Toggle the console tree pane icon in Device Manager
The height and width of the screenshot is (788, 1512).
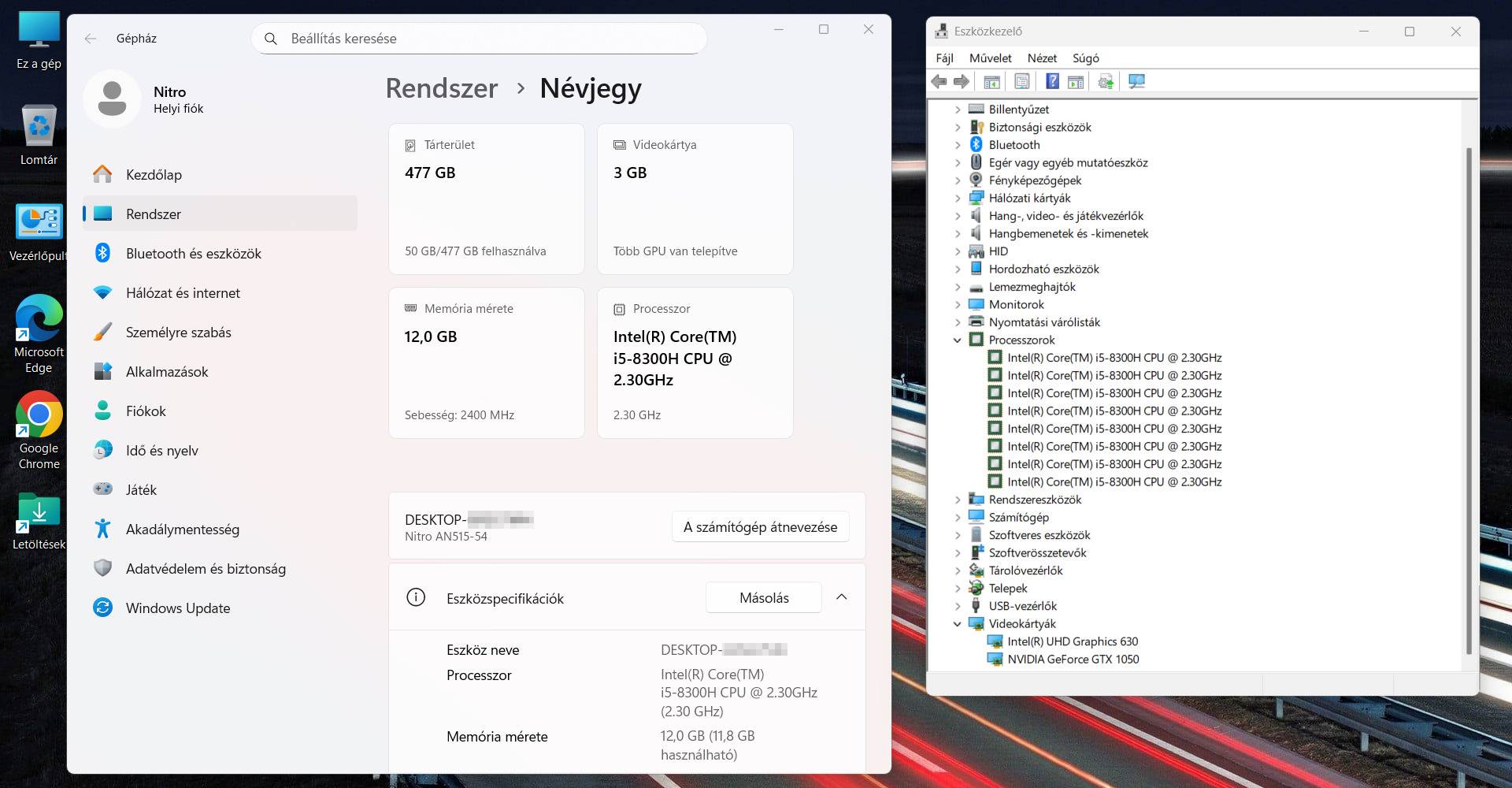click(x=992, y=81)
